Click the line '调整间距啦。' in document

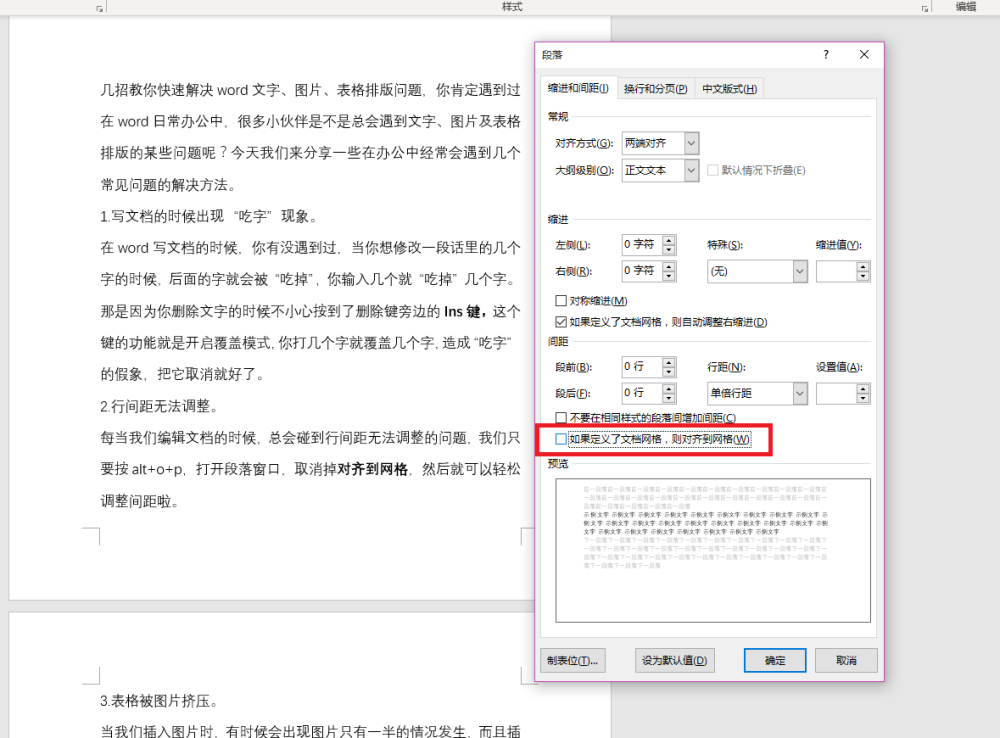(x=140, y=501)
